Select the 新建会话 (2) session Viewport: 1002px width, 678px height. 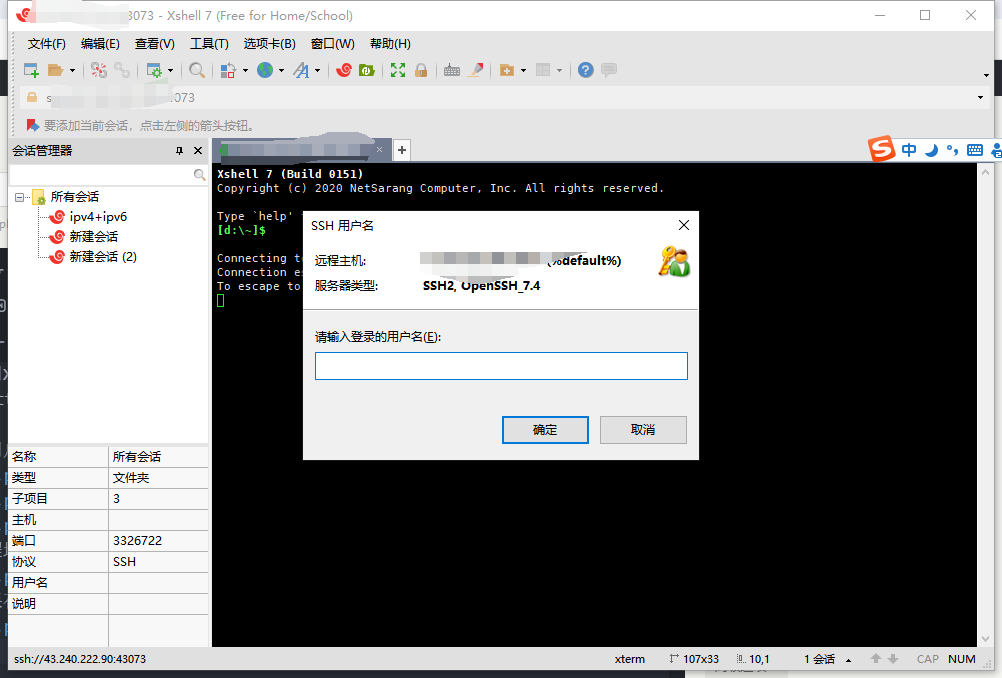(103, 256)
